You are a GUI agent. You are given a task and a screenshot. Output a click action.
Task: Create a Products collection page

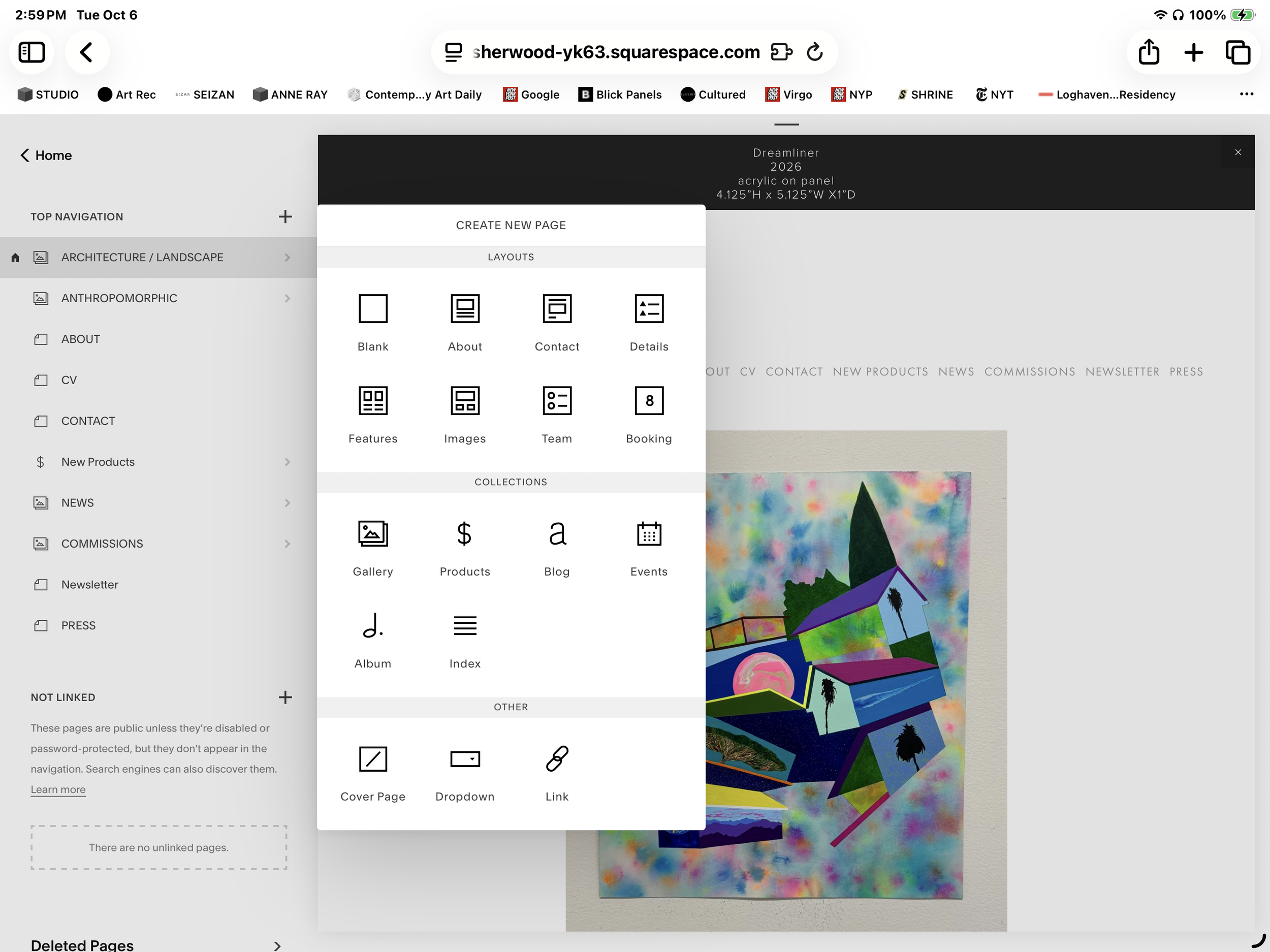464,547
